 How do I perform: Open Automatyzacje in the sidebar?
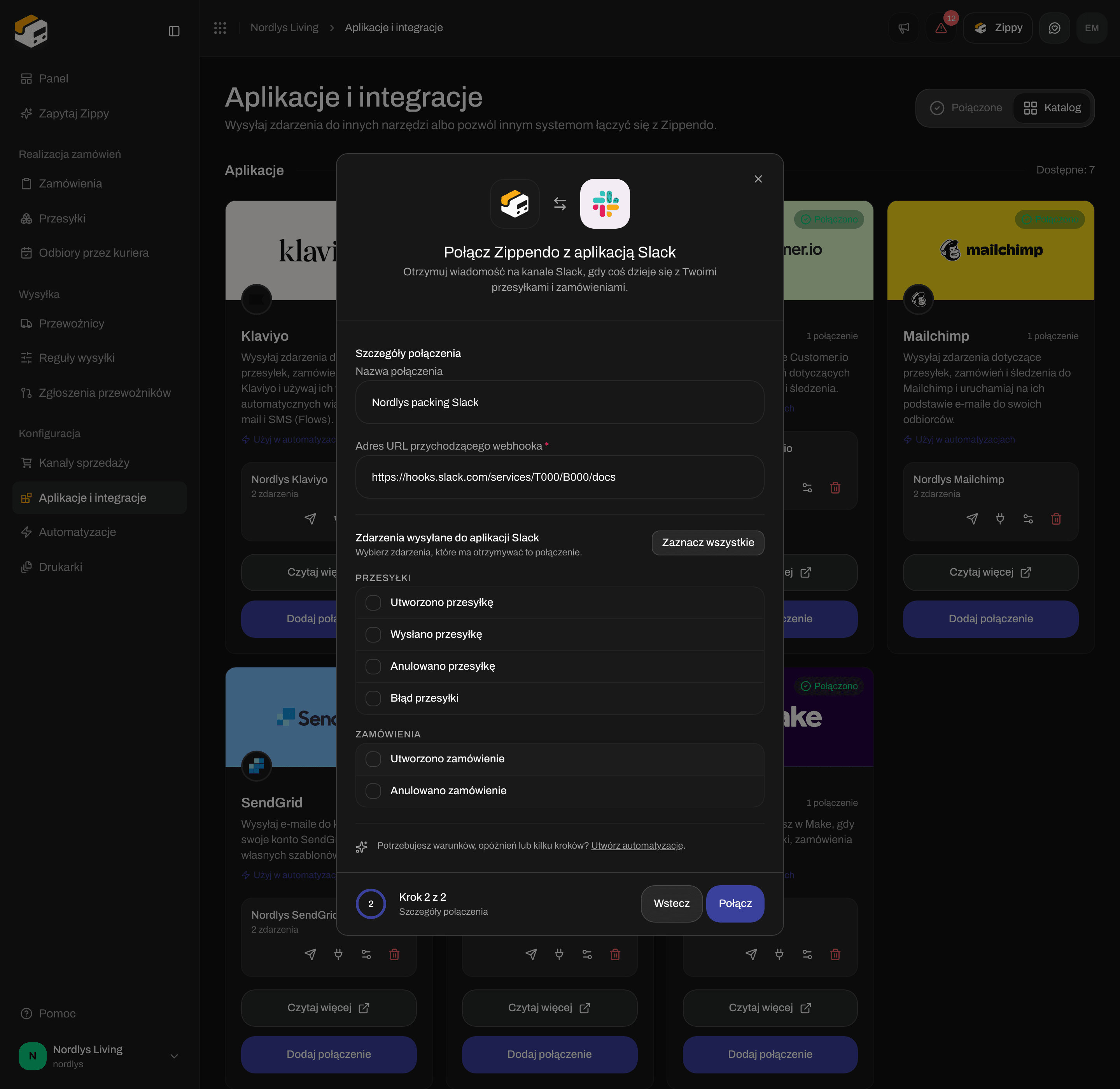point(100,532)
